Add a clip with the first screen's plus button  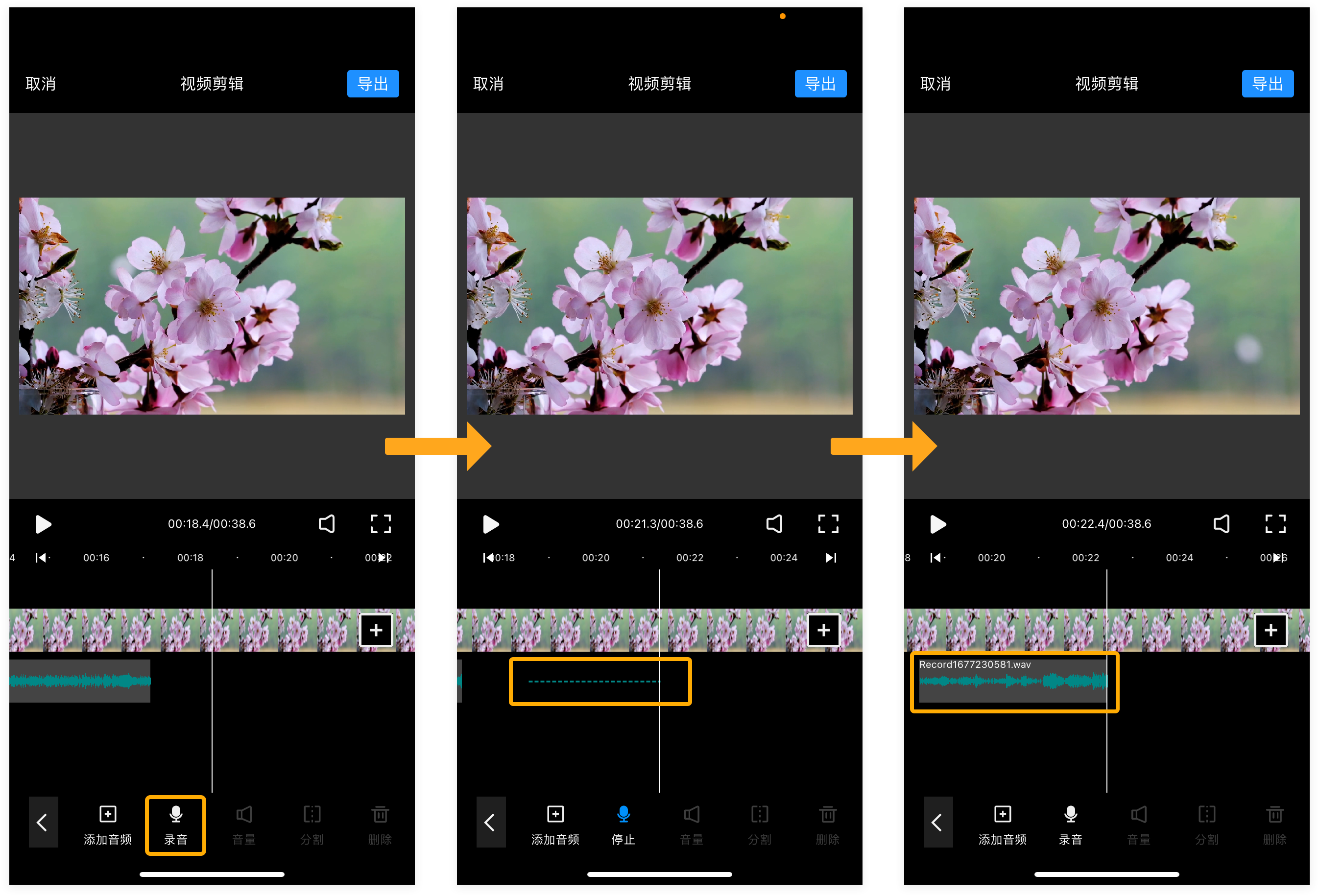pyautogui.click(x=376, y=630)
